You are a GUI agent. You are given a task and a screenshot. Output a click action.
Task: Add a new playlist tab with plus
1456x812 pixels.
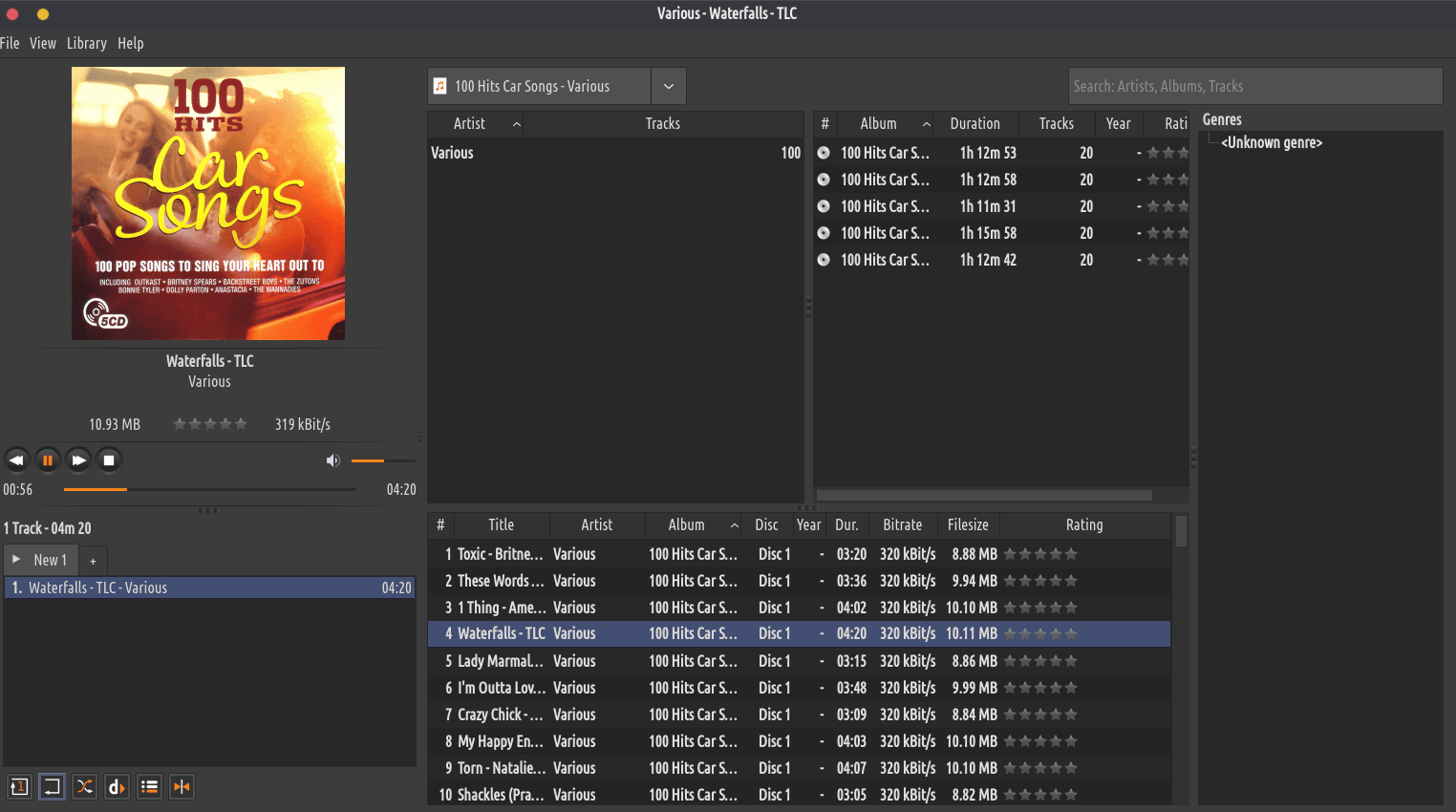93,561
